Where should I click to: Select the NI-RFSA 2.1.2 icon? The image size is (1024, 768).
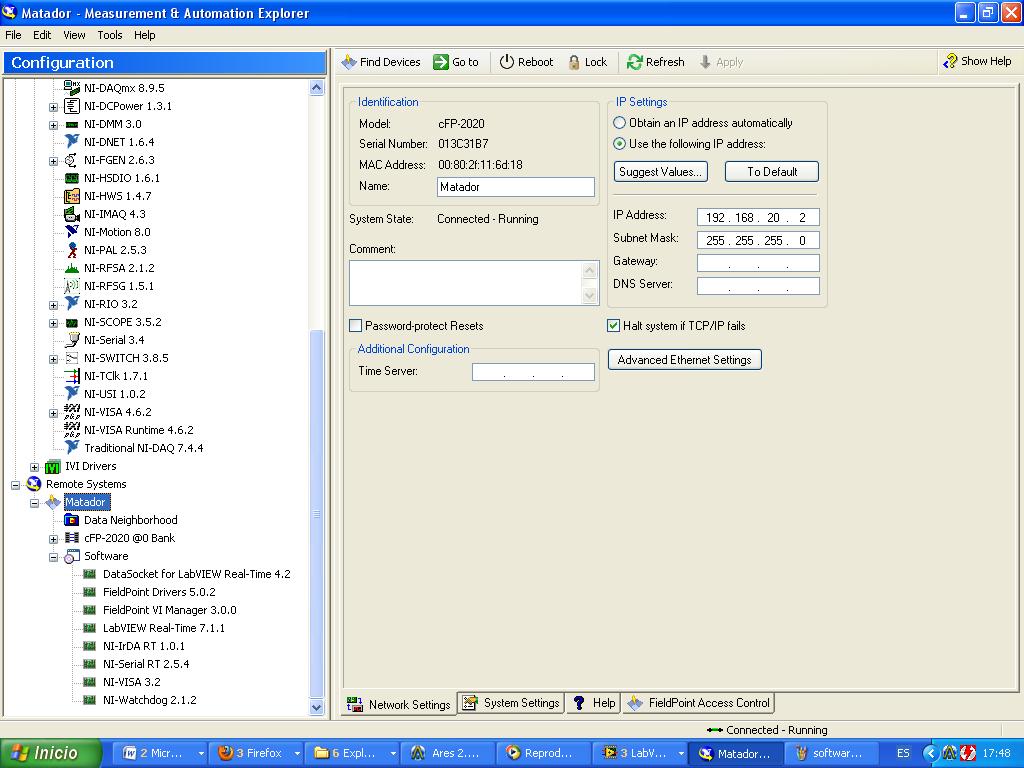tap(72, 268)
